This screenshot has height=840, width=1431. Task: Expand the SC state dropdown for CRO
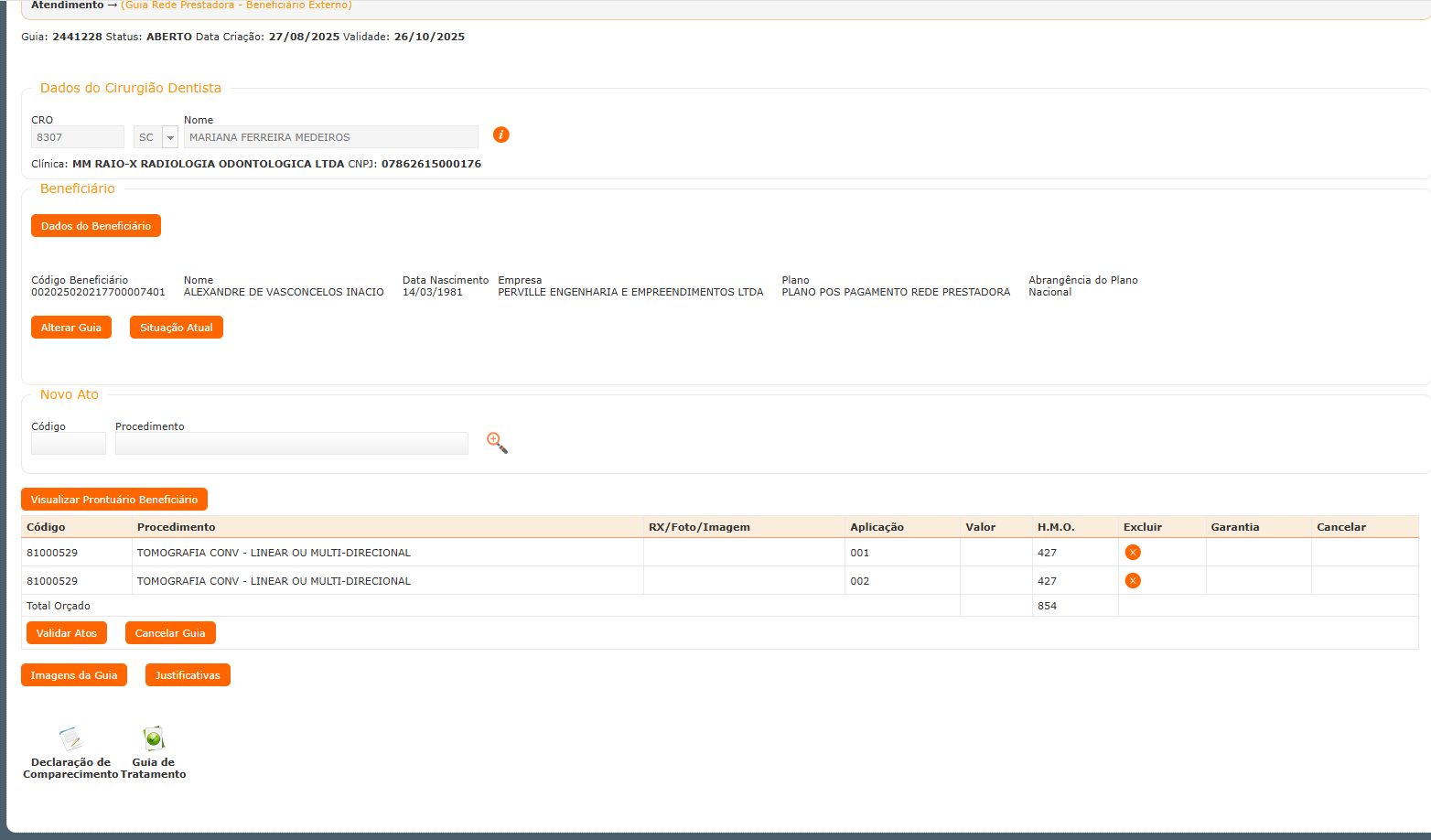169,137
